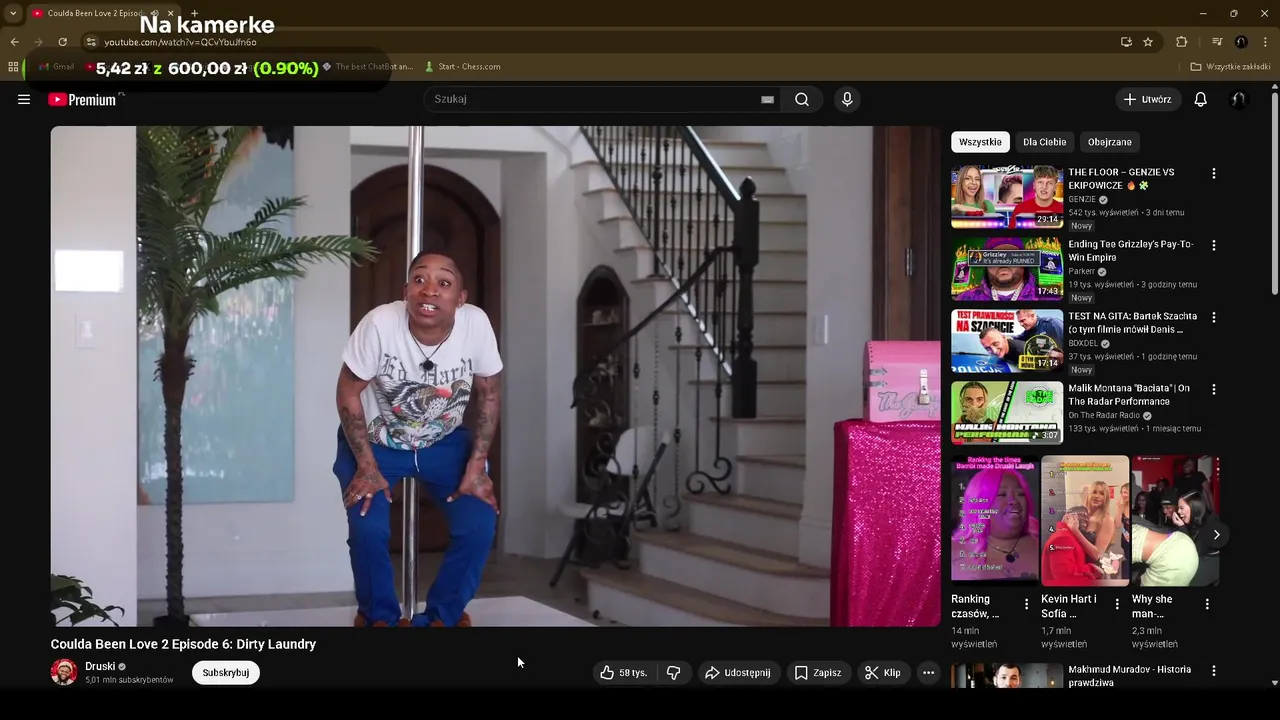
Task: Click the Udostępnij share button
Action: [738, 673]
